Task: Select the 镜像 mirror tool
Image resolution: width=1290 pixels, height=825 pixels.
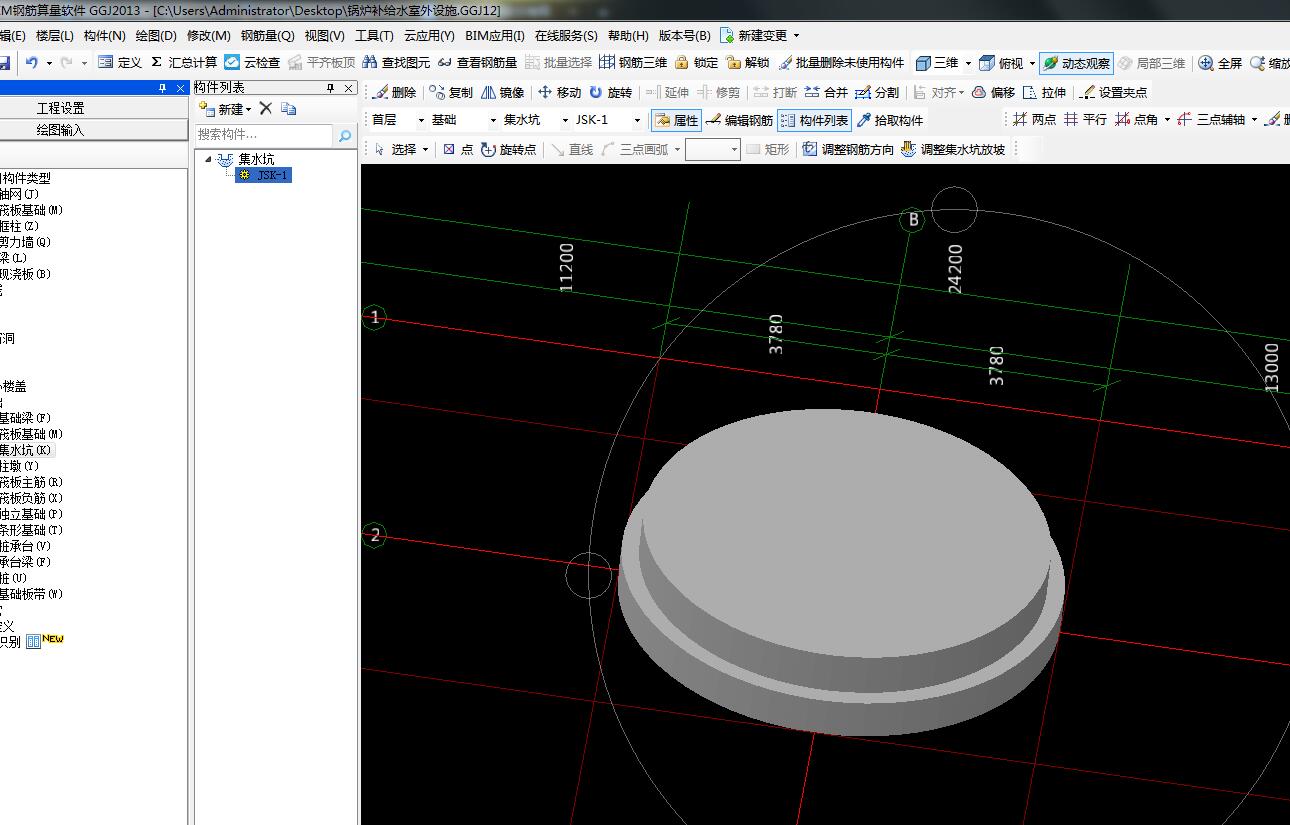Action: (502, 92)
